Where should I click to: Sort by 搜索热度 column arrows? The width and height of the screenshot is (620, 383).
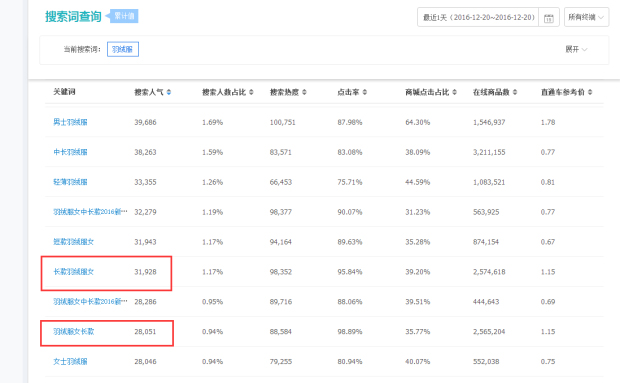[x=304, y=92]
